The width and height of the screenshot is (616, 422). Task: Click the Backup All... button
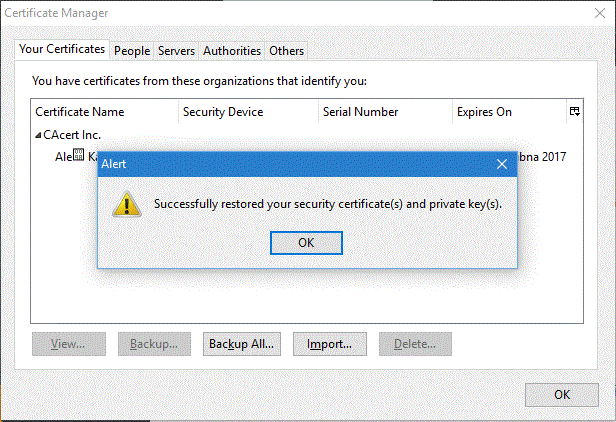pyautogui.click(x=242, y=344)
